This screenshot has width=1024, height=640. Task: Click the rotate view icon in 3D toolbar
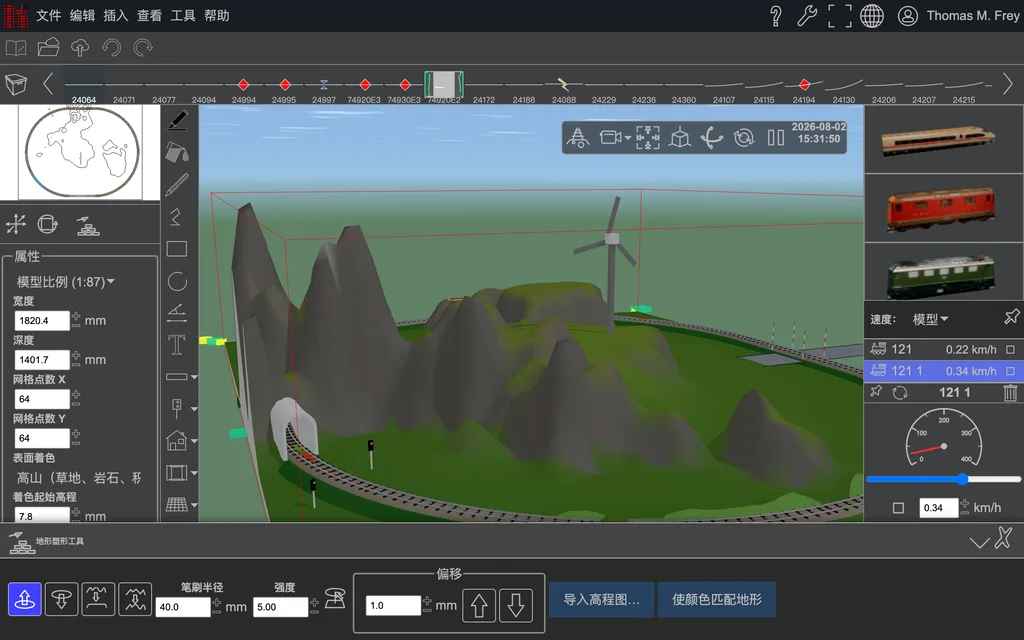coord(744,138)
